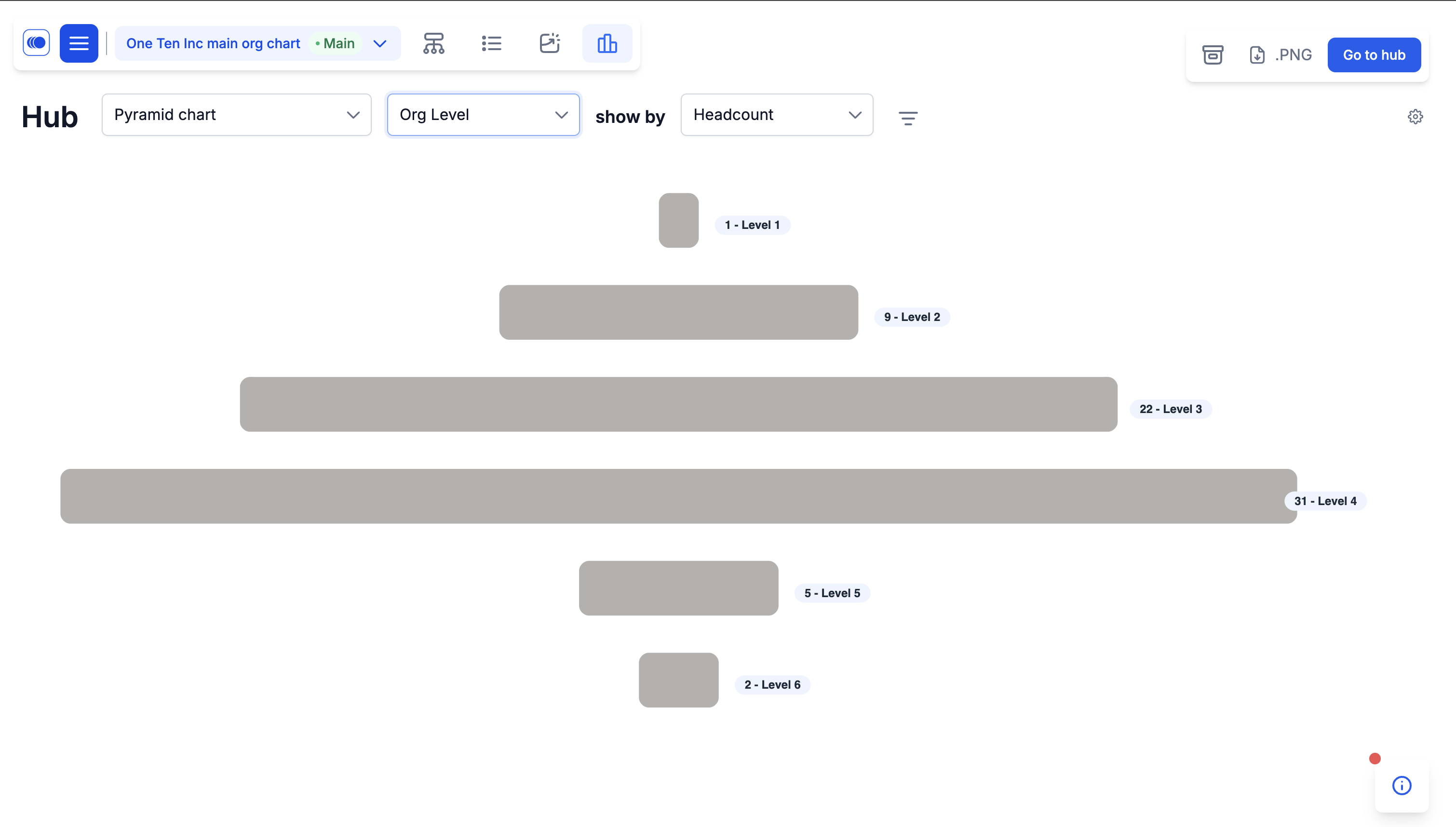This screenshot has height=827, width=1456.
Task: Open the settings gear icon
Action: (x=1415, y=117)
